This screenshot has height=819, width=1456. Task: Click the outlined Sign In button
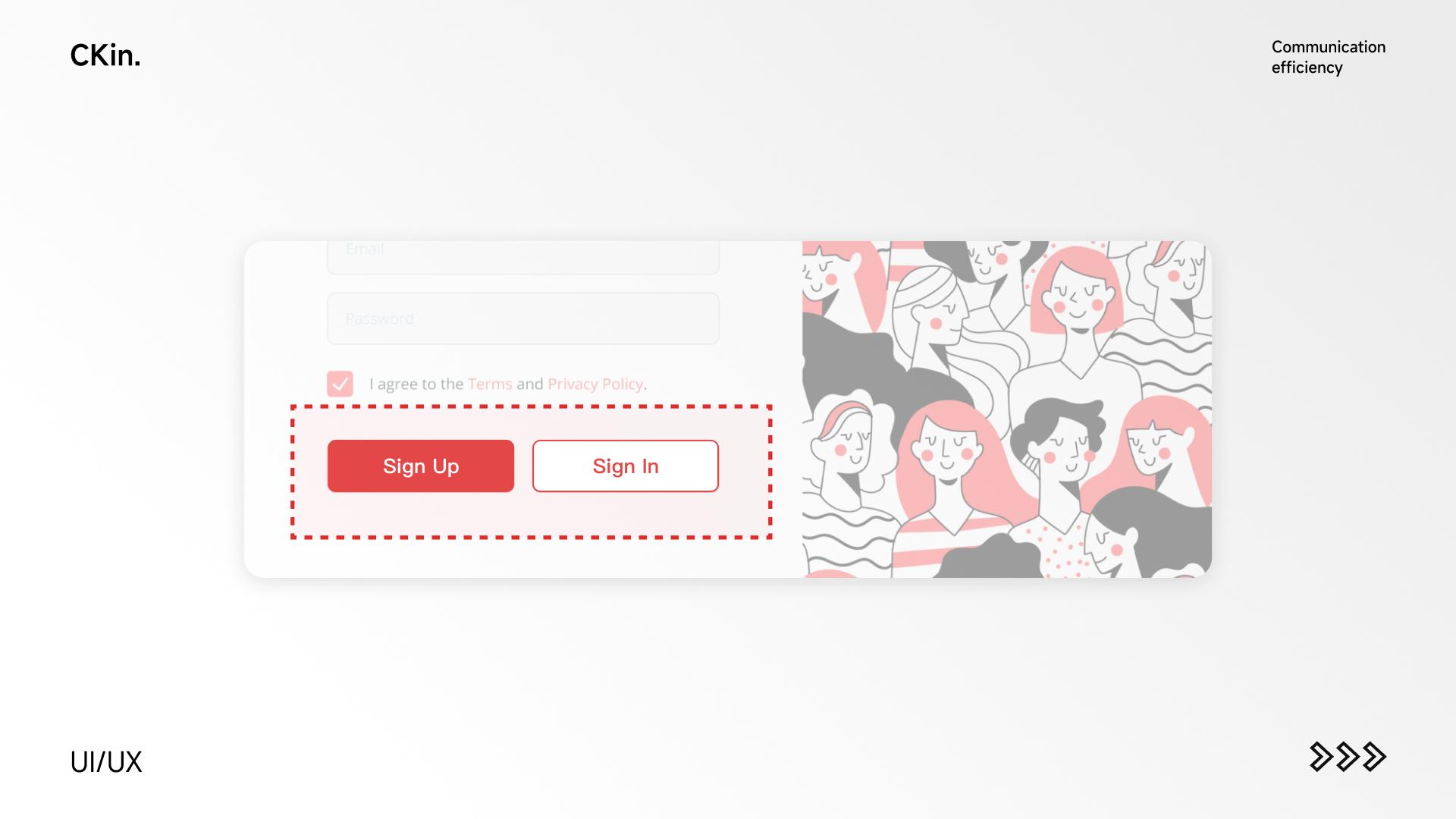(626, 466)
